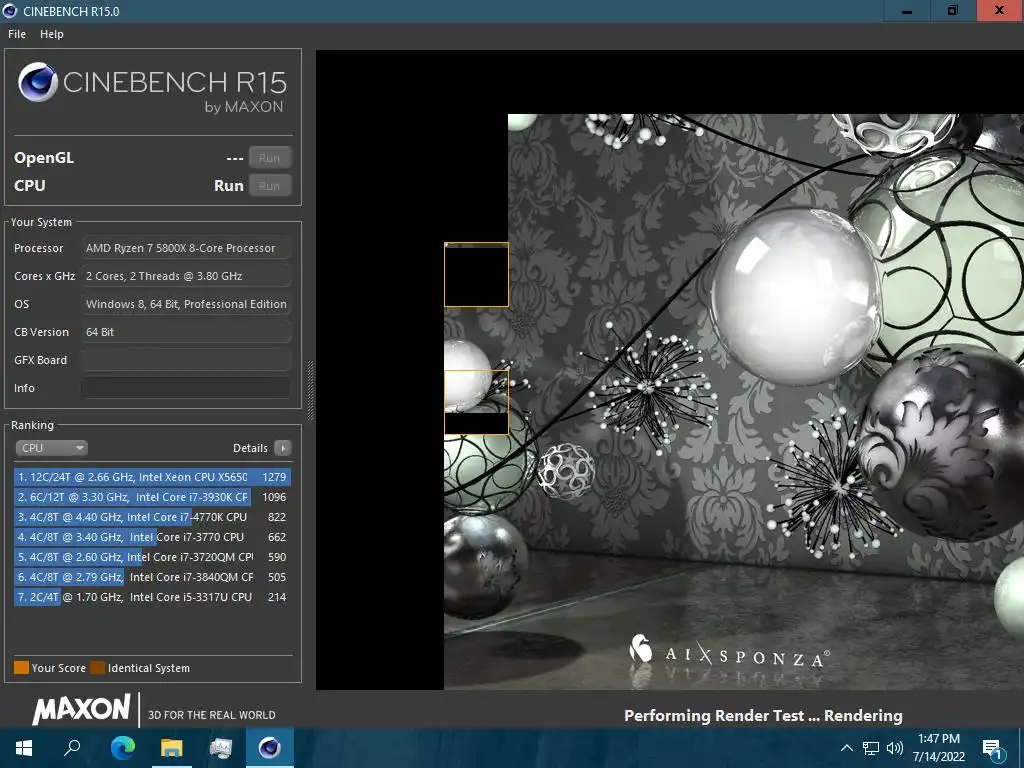The height and width of the screenshot is (768, 1024).
Task: Select ranking row Intel Core i7-3840QM
Action: coord(152,577)
